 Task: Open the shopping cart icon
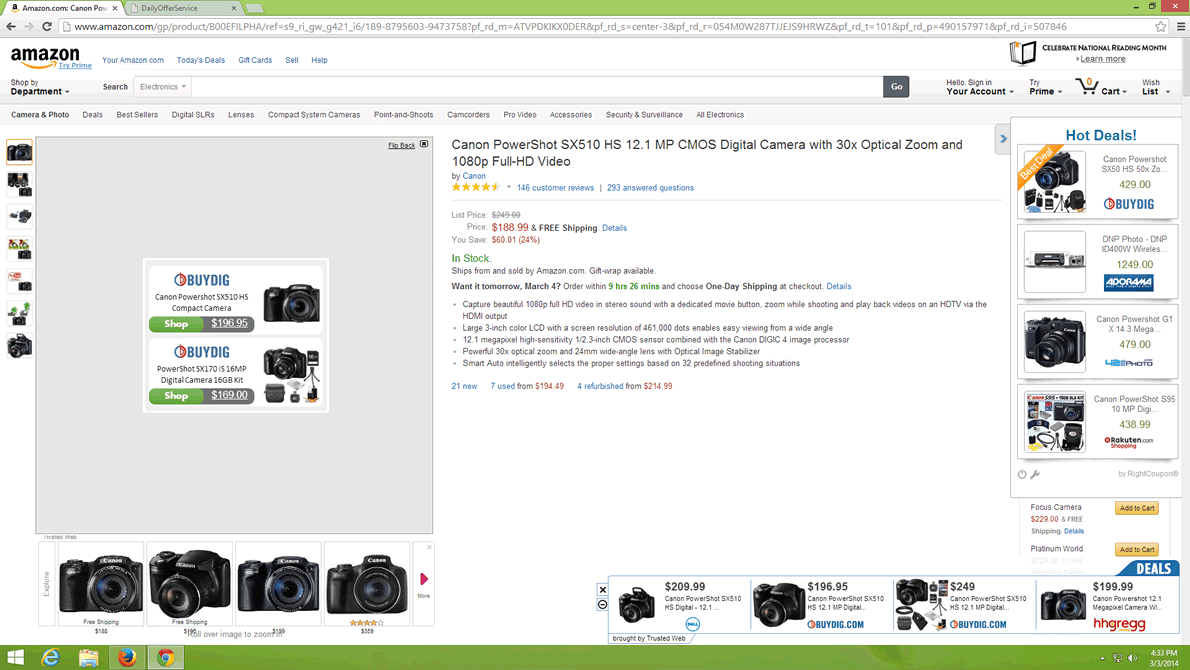pyautogui.click(x=1088, y=87)
